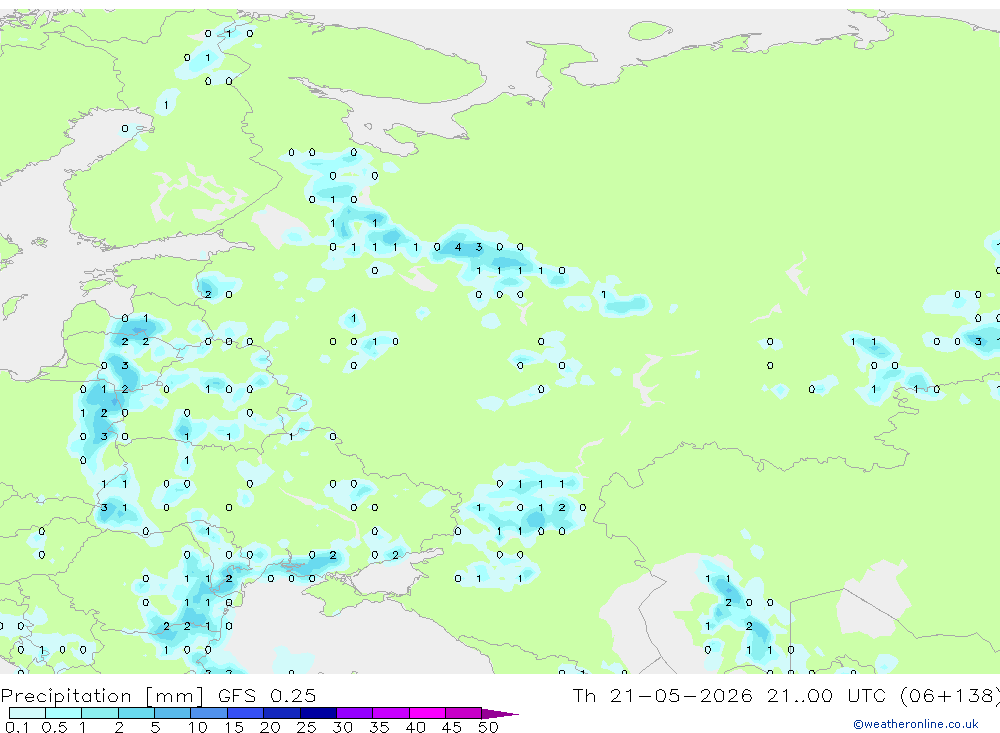Pick the dark navy 25–30 legend swatch
Image resolution: width=1000 pixels, height=733 pixels.
[x=318, y=713]
